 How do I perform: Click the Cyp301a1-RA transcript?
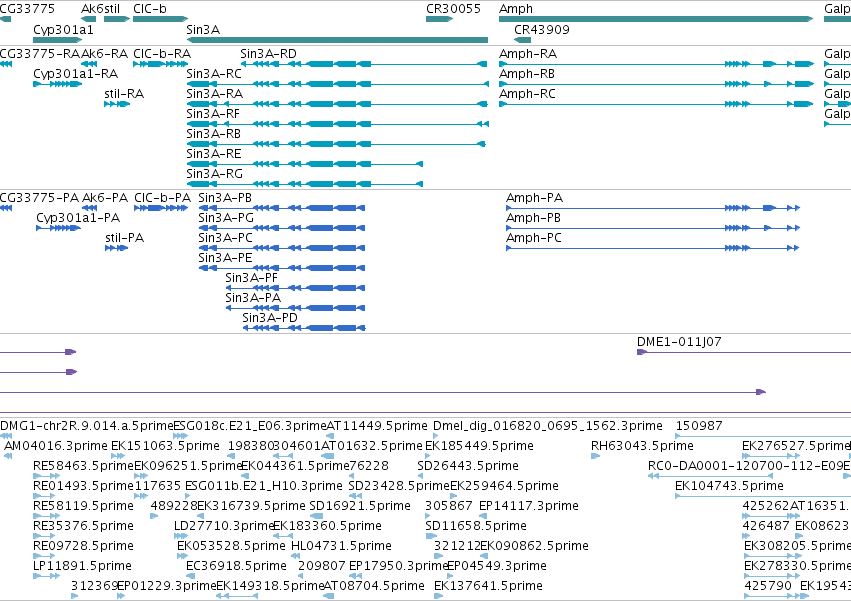58,84
